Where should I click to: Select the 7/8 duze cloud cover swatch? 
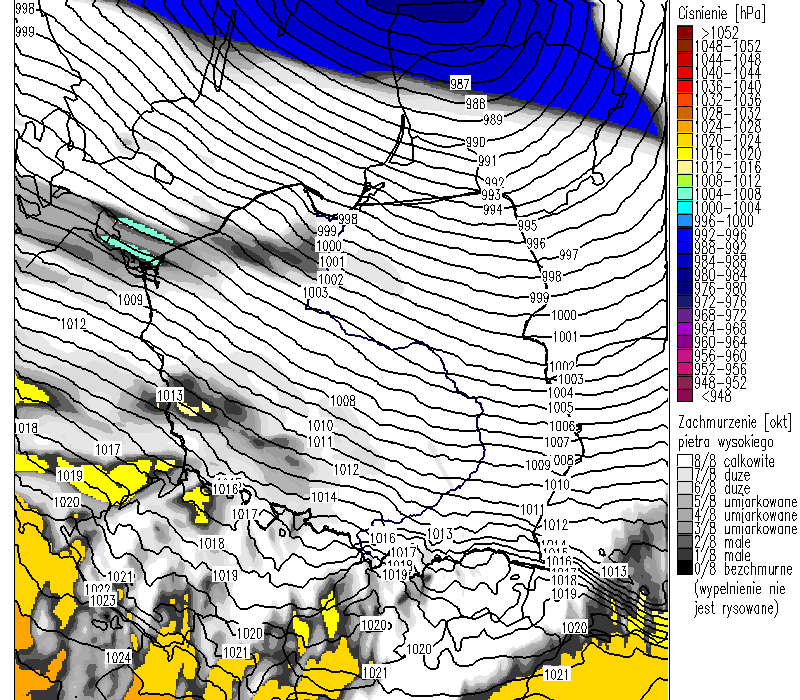[685, 474]
